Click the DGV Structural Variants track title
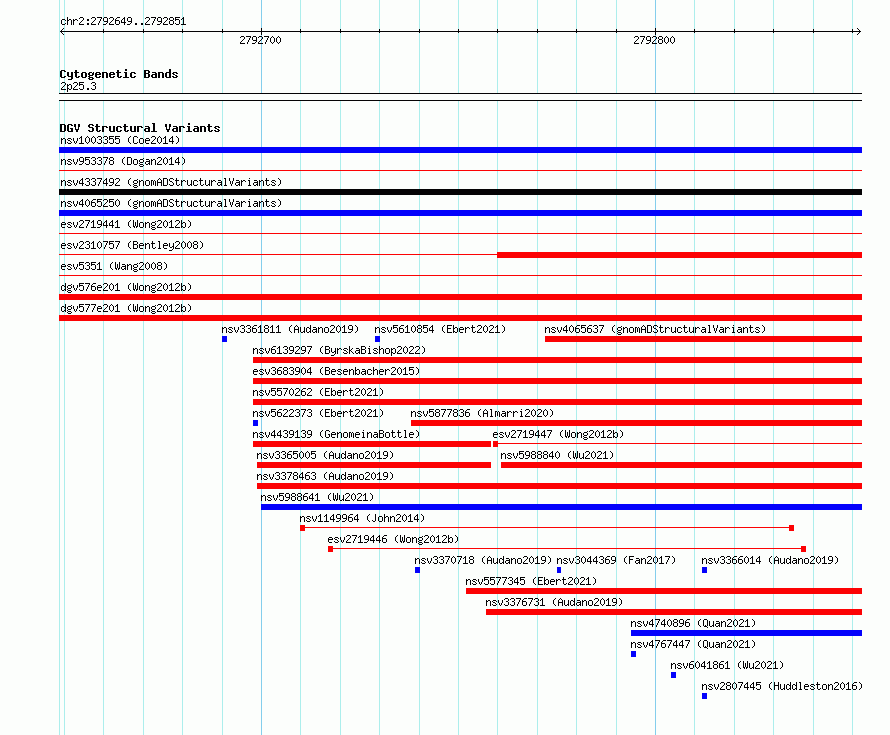Screen dimensions: 890x735 tap(140, 128)
